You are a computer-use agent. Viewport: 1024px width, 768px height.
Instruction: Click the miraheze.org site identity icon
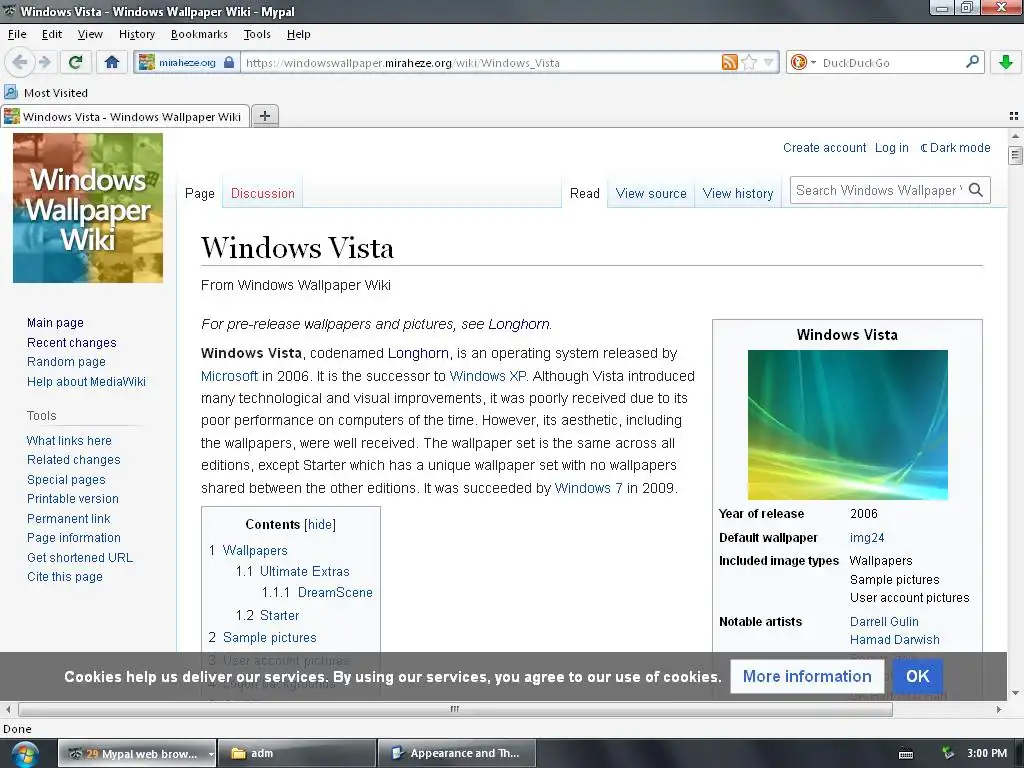(x=186, y=63)
